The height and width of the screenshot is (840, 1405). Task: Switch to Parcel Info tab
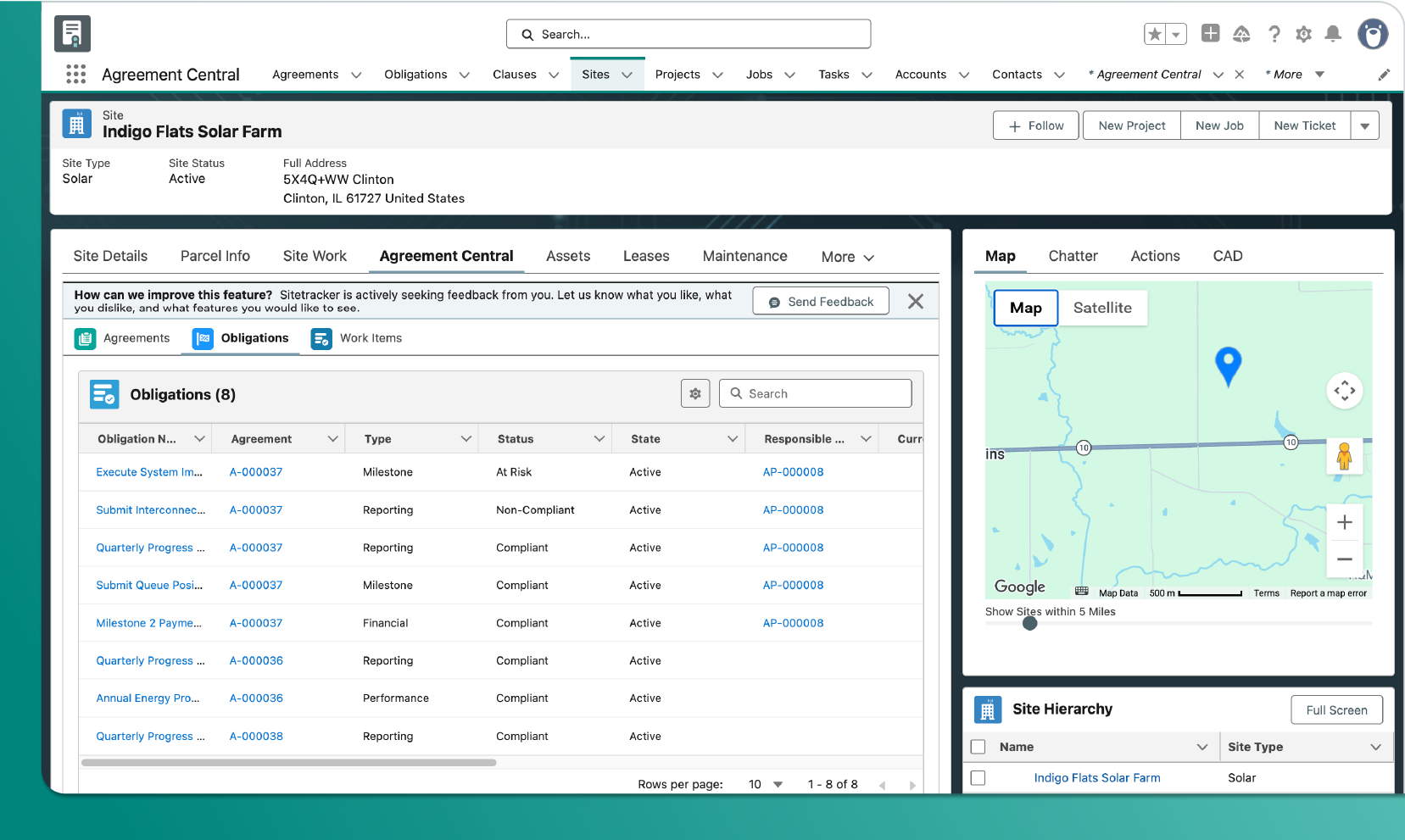click(x=215, y=256)
